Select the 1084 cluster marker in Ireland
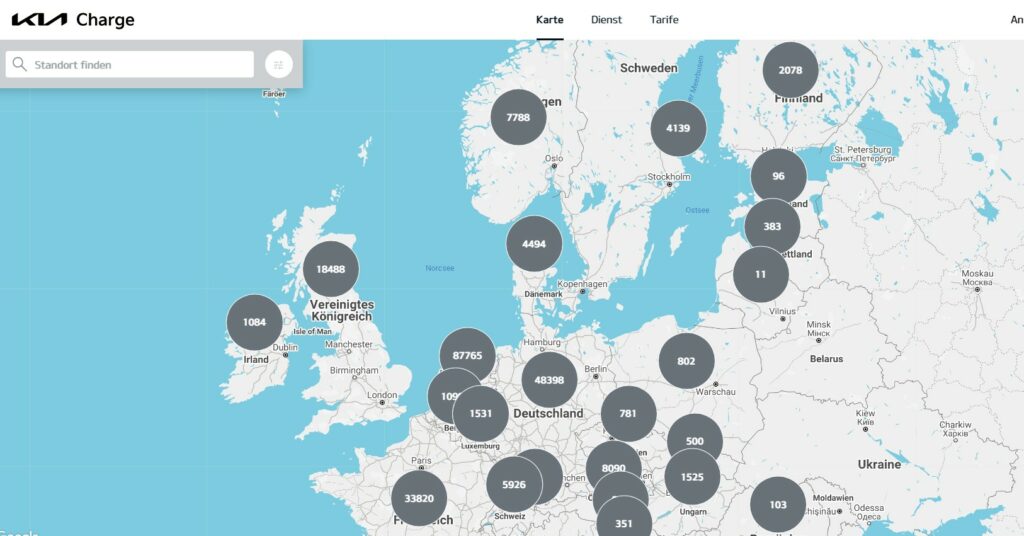The image size is (1024, 536). (x=255, y=322)
